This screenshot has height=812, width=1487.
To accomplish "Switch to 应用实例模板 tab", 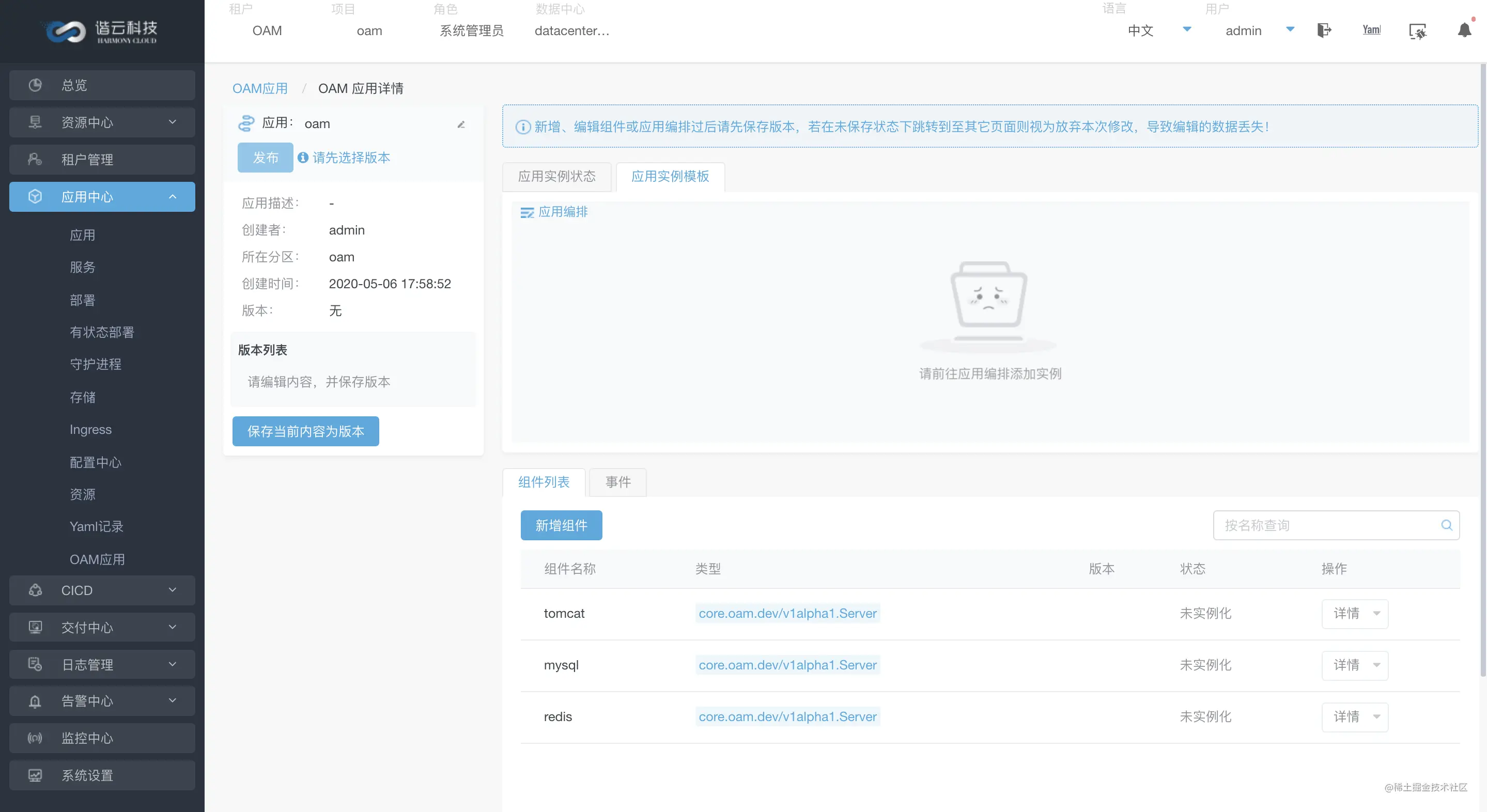I will click(670, 177).
